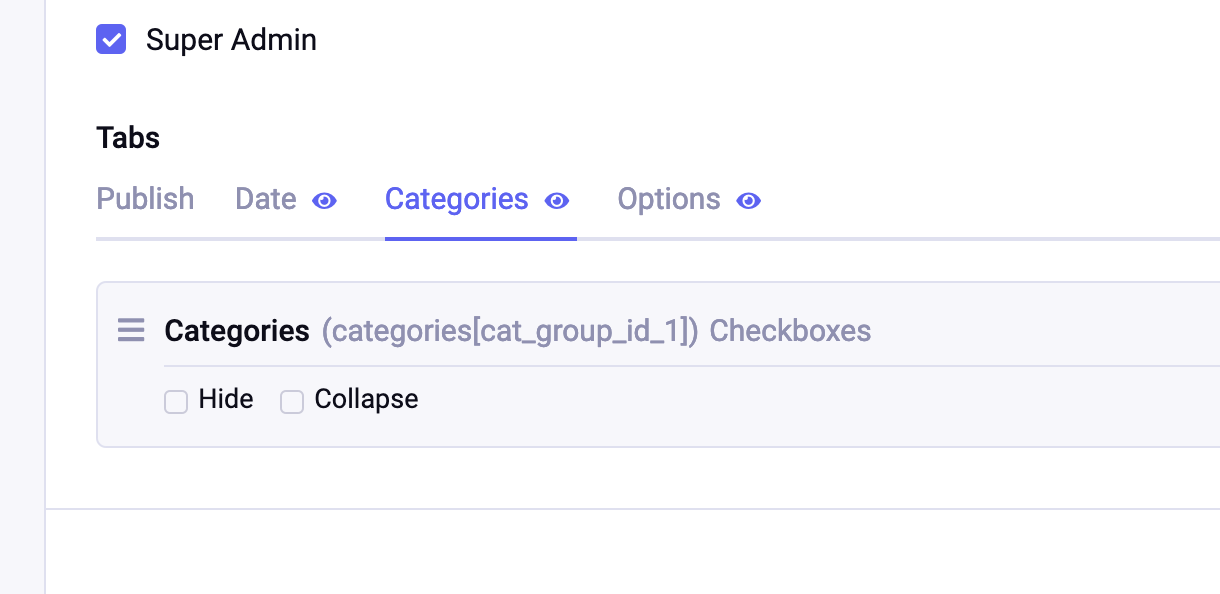Screen dimensions: 1220x594
Task: Toggle Options tab visibility eye icon
Action: tap(749, 201)
